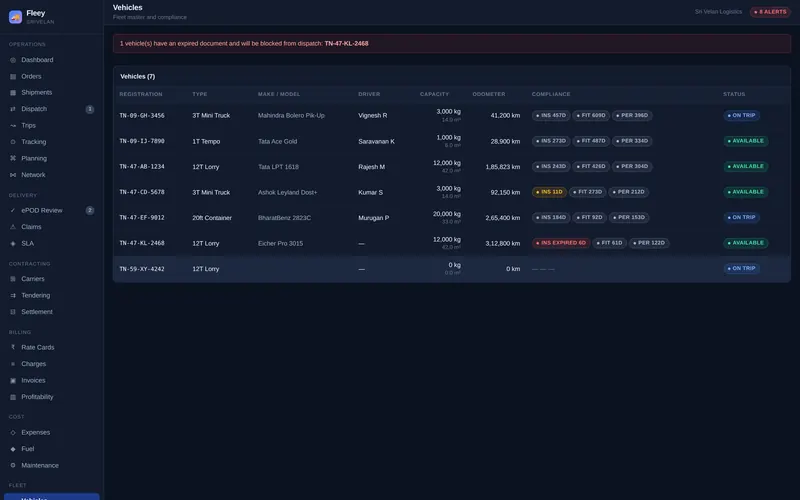Click TN-47-KL-2468 link in expired banner
Image resolution: width=800 pixels, height=500 pixels.
click(346, 43)
